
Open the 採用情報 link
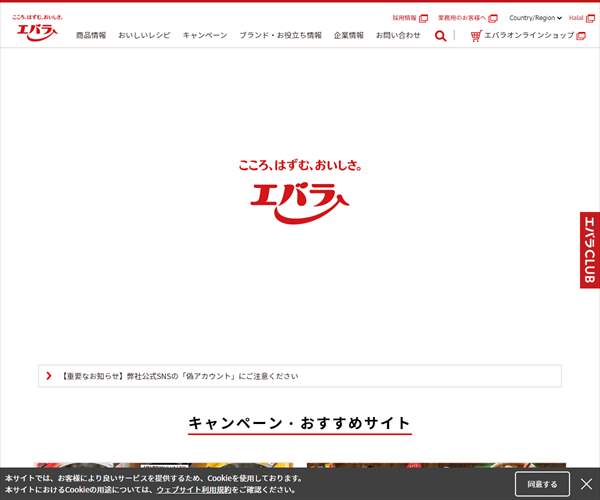click(410, 18)
